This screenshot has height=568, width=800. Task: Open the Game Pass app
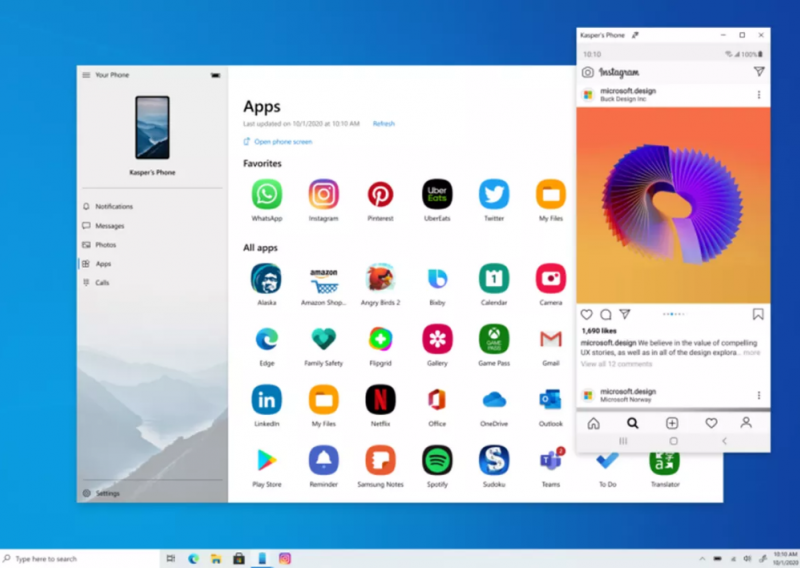494,338
